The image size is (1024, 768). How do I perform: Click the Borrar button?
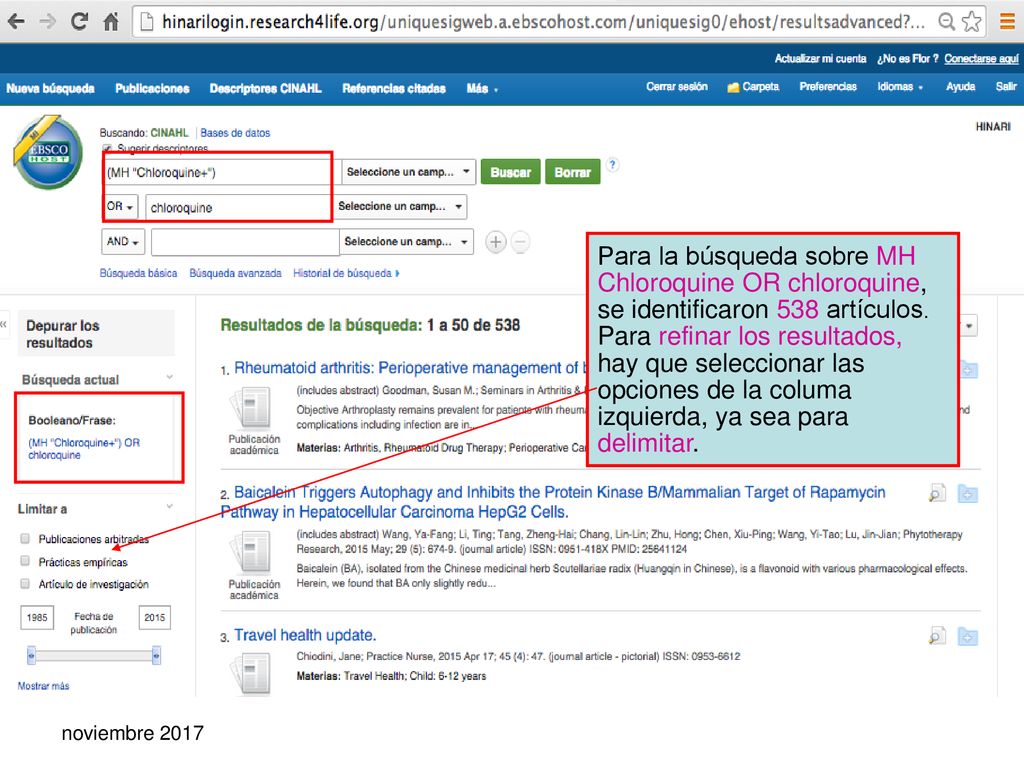click(573, 172)
